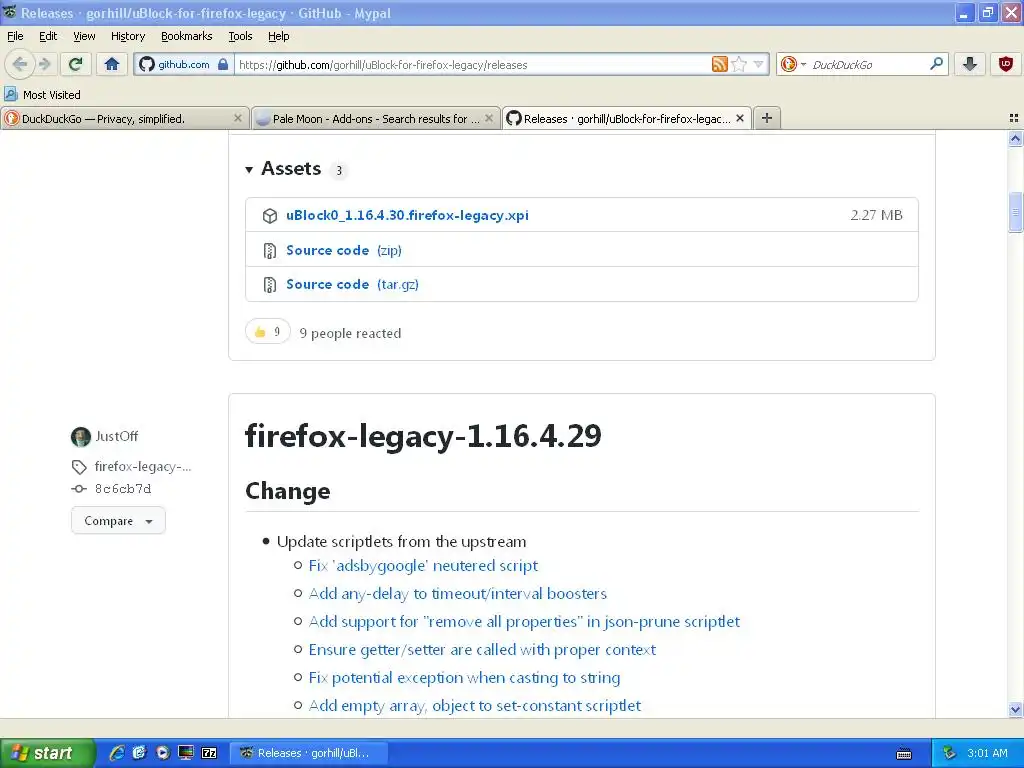Open the address bar history dropdown arrow
The image size is (1024, 768).
click(758, 64)
